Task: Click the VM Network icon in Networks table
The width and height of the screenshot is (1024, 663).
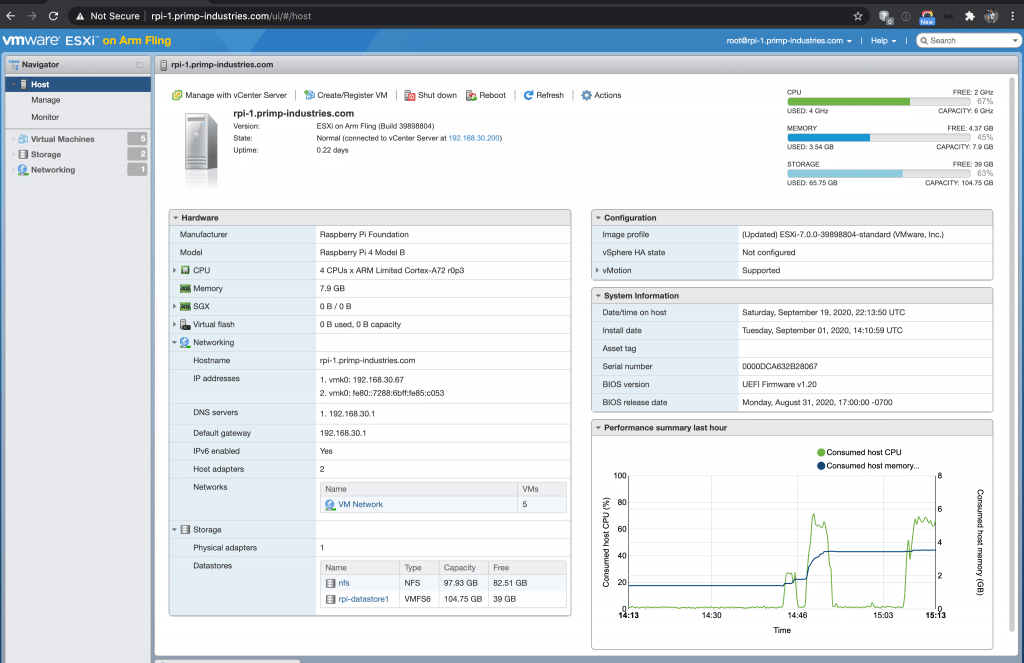Action: coord(330,505)
